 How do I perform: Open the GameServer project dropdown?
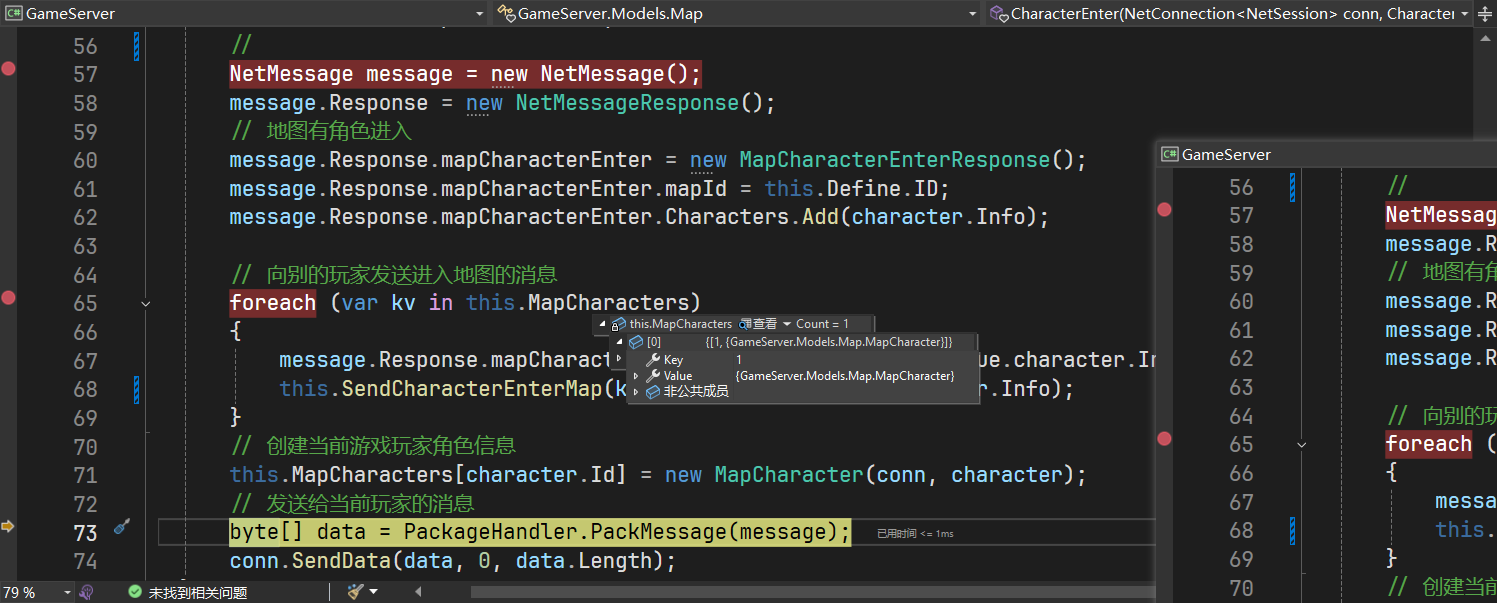(479, 14)
